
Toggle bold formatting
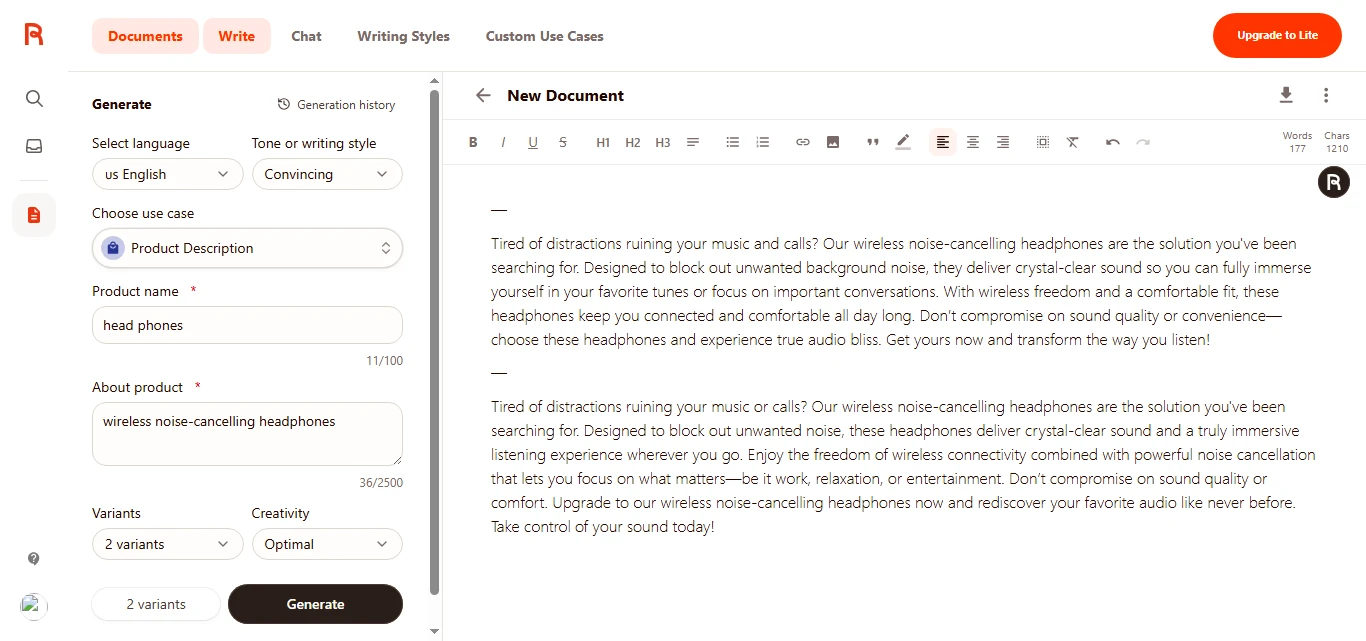click(473, 143)
